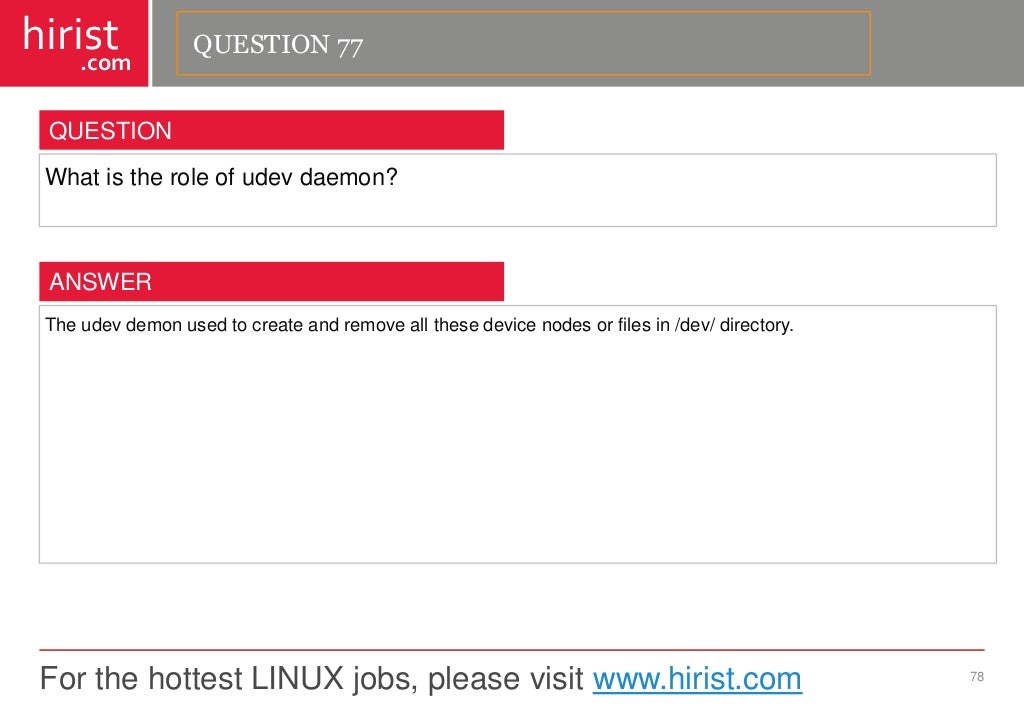Click the ".com" text in the logo
Screen dimensions: 1024x709
pyautogui.click(x=106, y=63)
